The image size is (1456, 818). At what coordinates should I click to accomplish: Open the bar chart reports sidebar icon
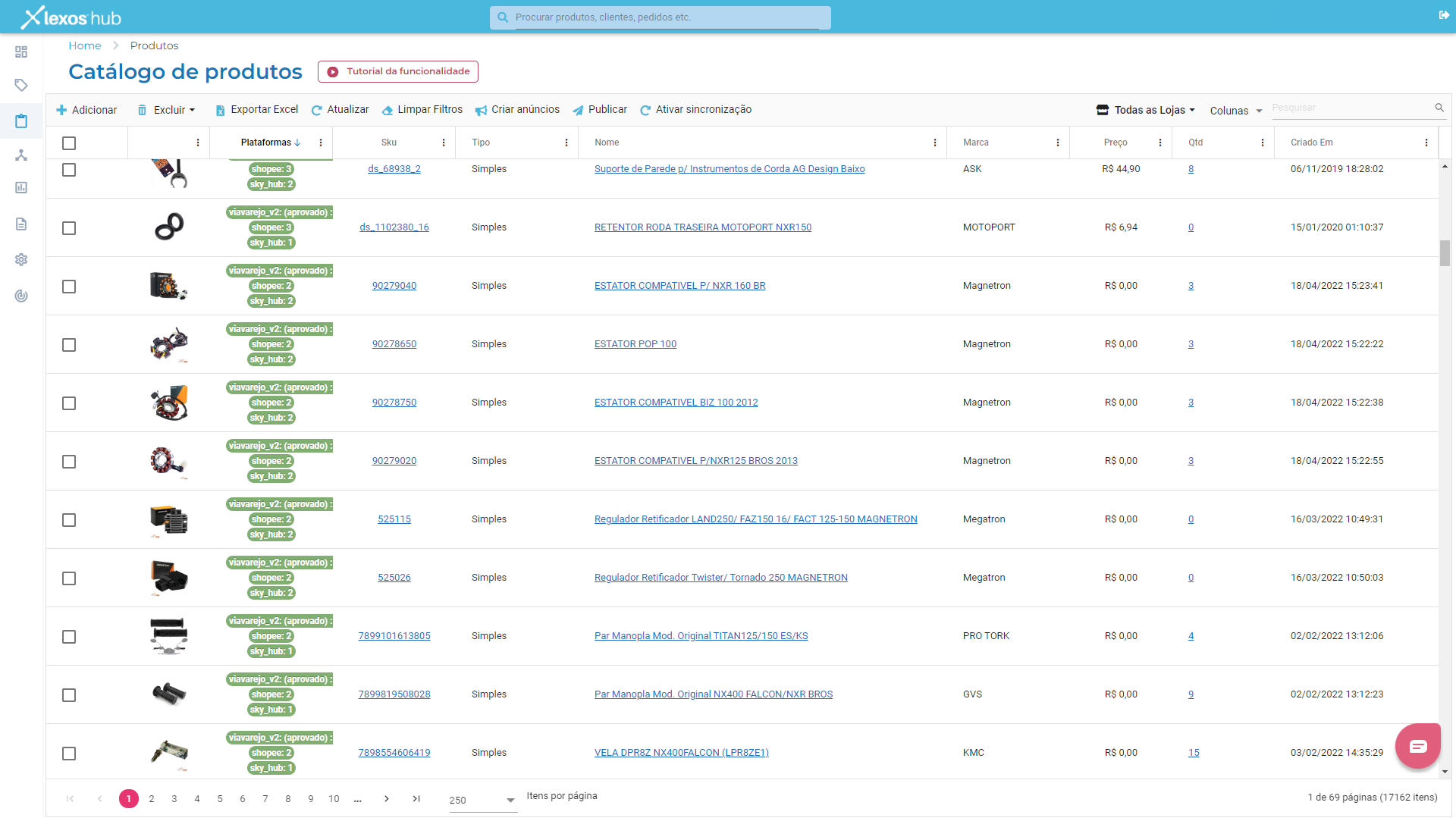(21, 187)
